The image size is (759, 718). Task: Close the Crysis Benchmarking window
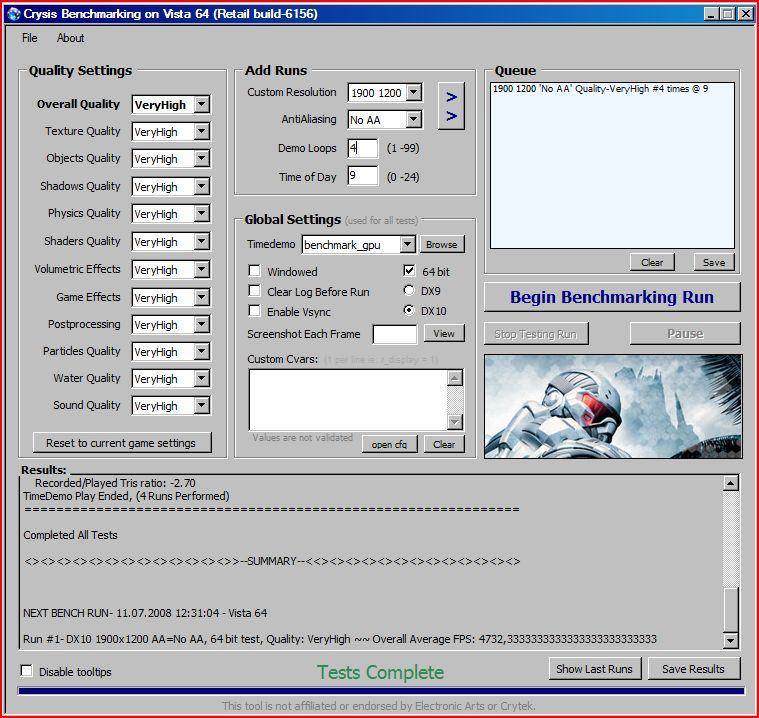click(745, 14)
